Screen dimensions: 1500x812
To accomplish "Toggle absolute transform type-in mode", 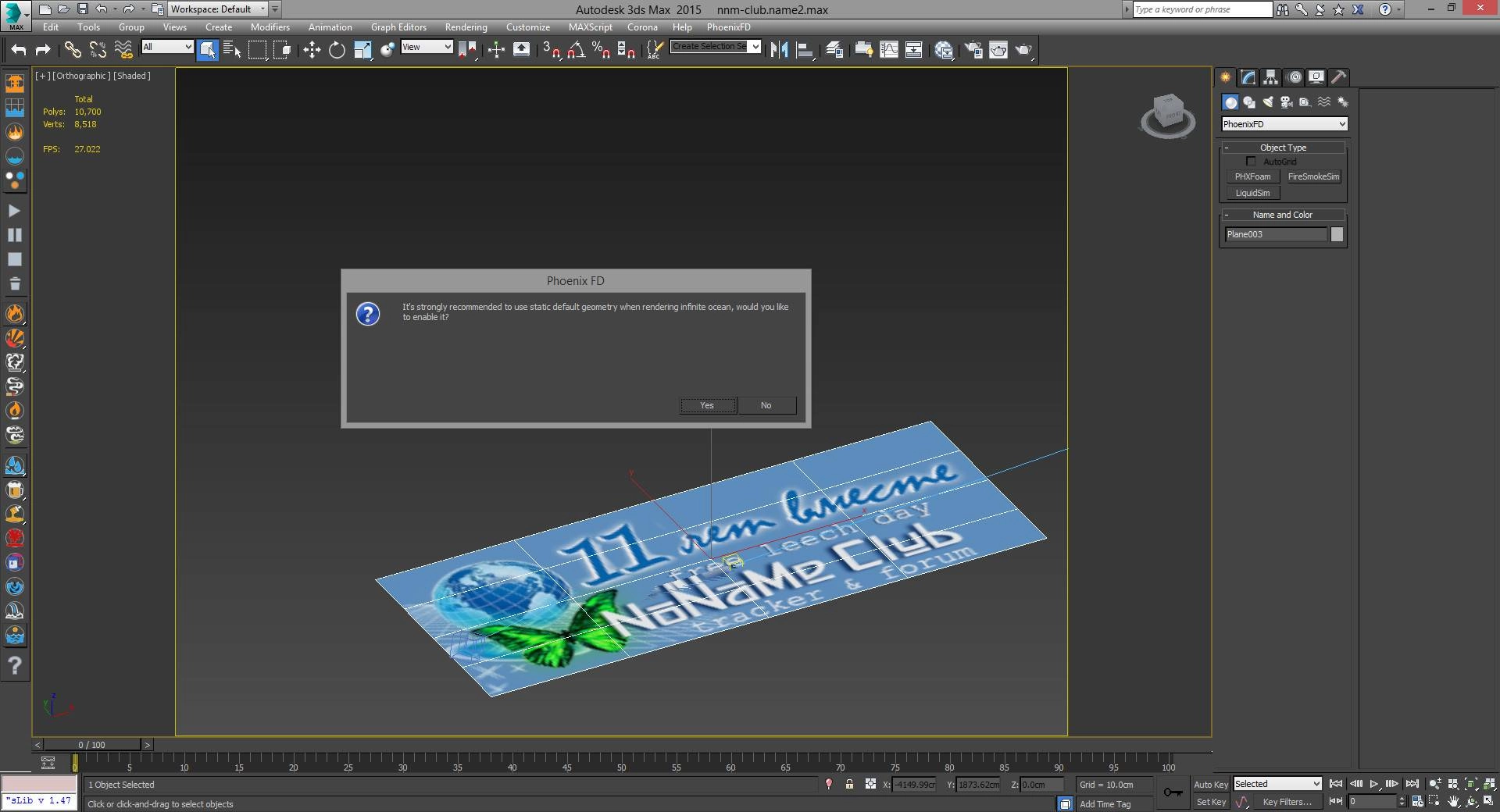I will (870, 784).
